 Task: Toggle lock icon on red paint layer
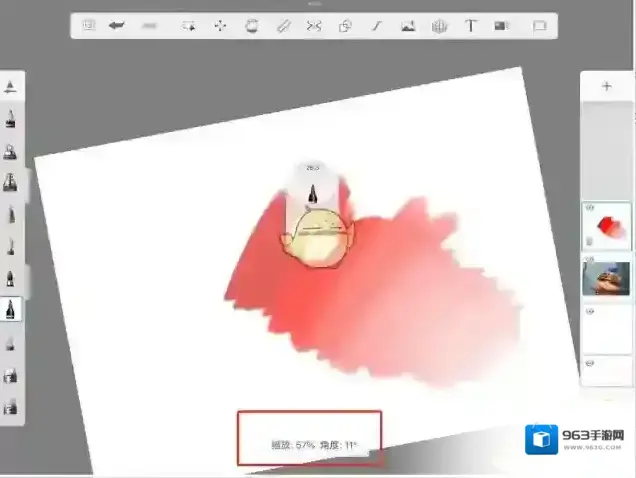click(589, 241)
